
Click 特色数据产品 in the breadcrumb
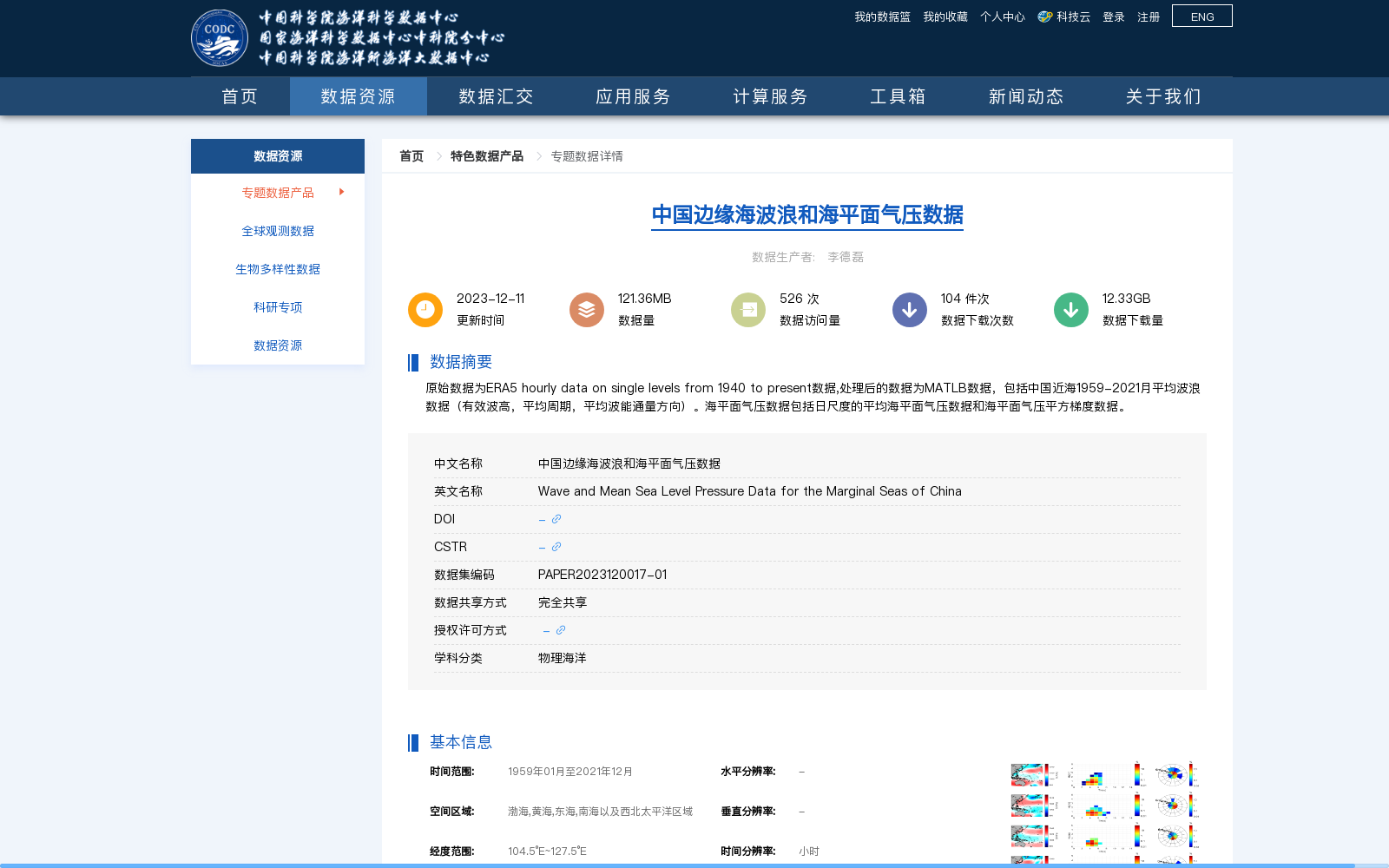487,156
